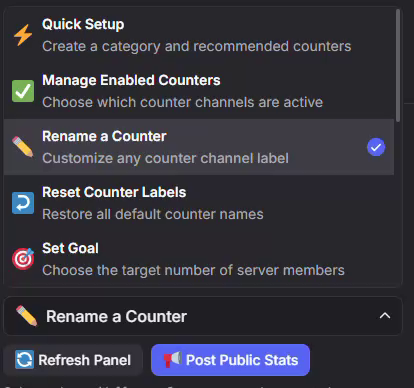This screenshot has height=388, width=414.
Task: Choose Manage Enabled Counters from the list
Action: [199, 91]
